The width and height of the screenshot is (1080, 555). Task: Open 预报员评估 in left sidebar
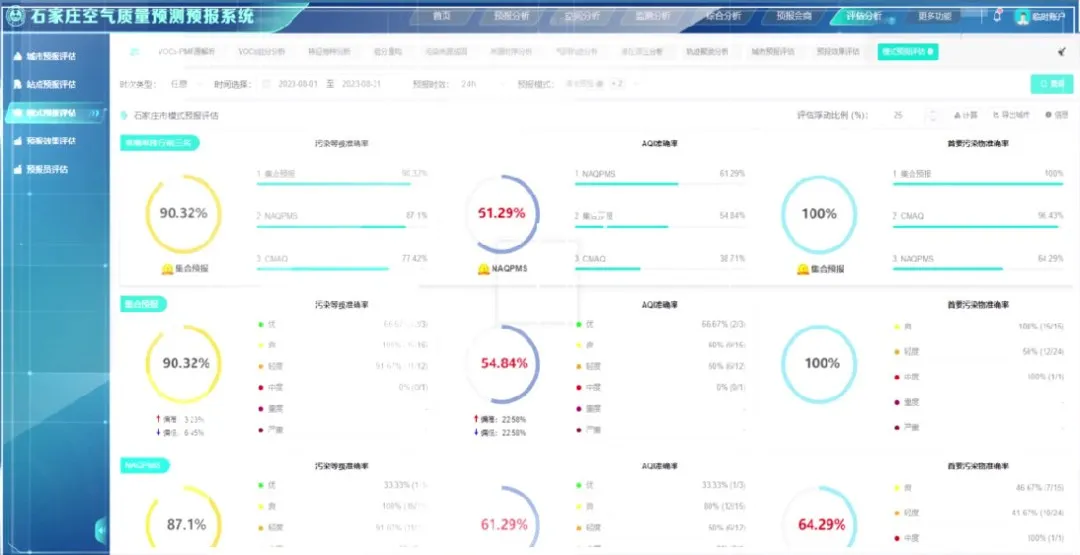pos(49,169)
